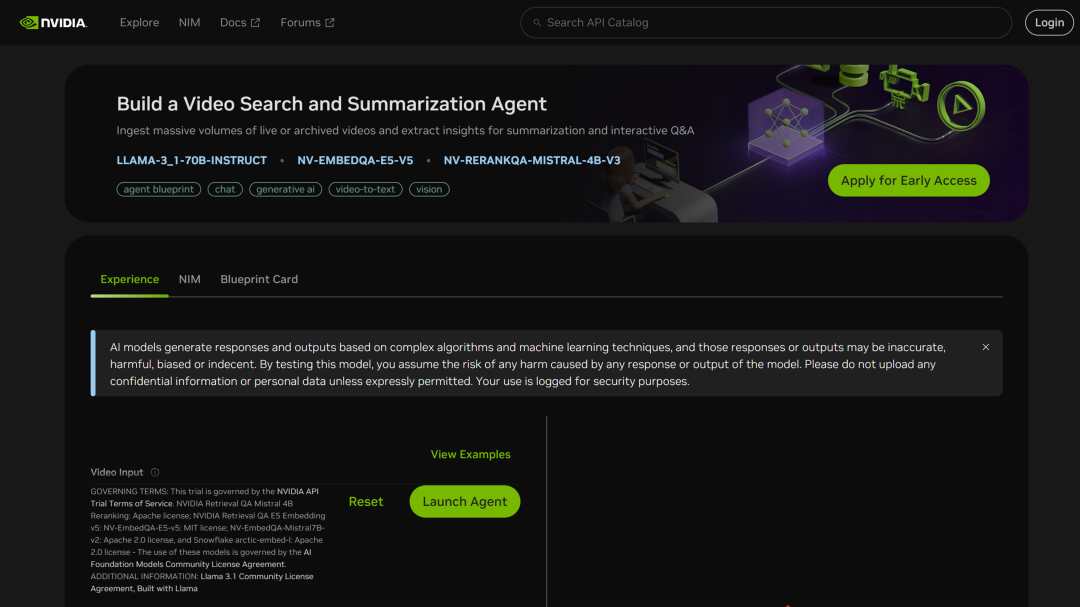Click the search magnifier icon
Viewport: 1080px width, 607px height.
click(x=537, y=23)
